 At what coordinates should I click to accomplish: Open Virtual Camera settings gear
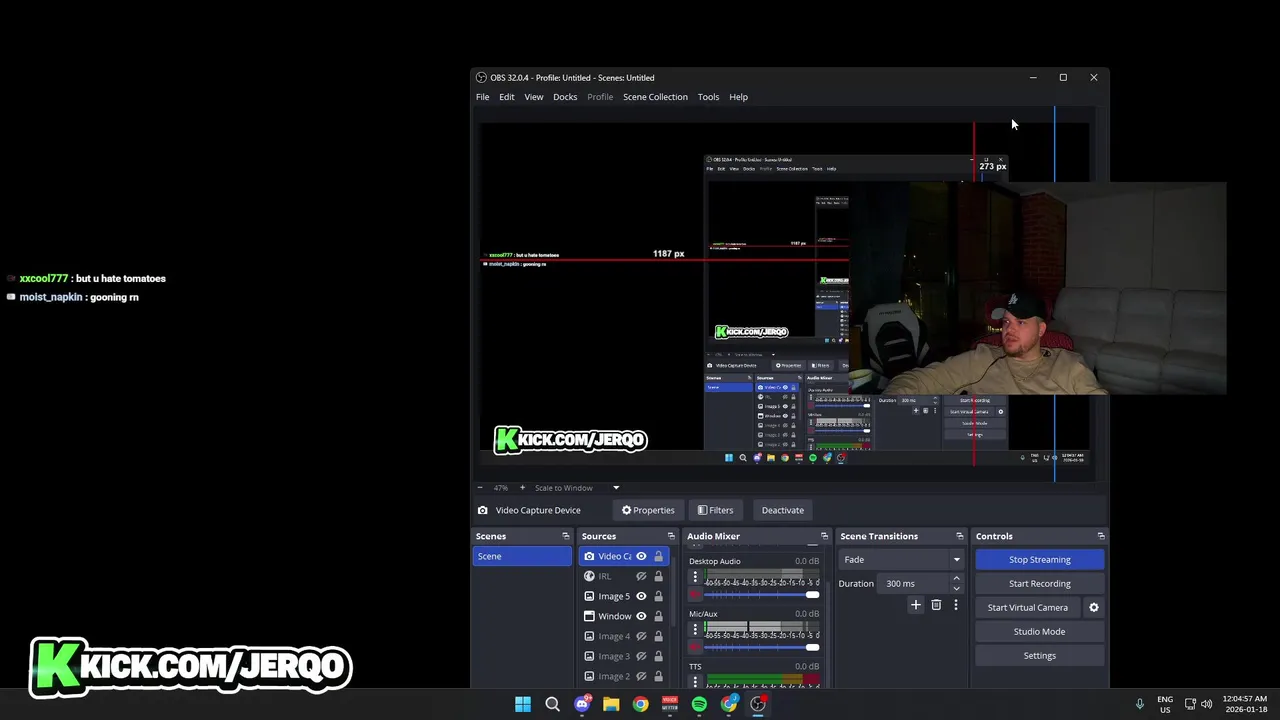[1093, 607]
